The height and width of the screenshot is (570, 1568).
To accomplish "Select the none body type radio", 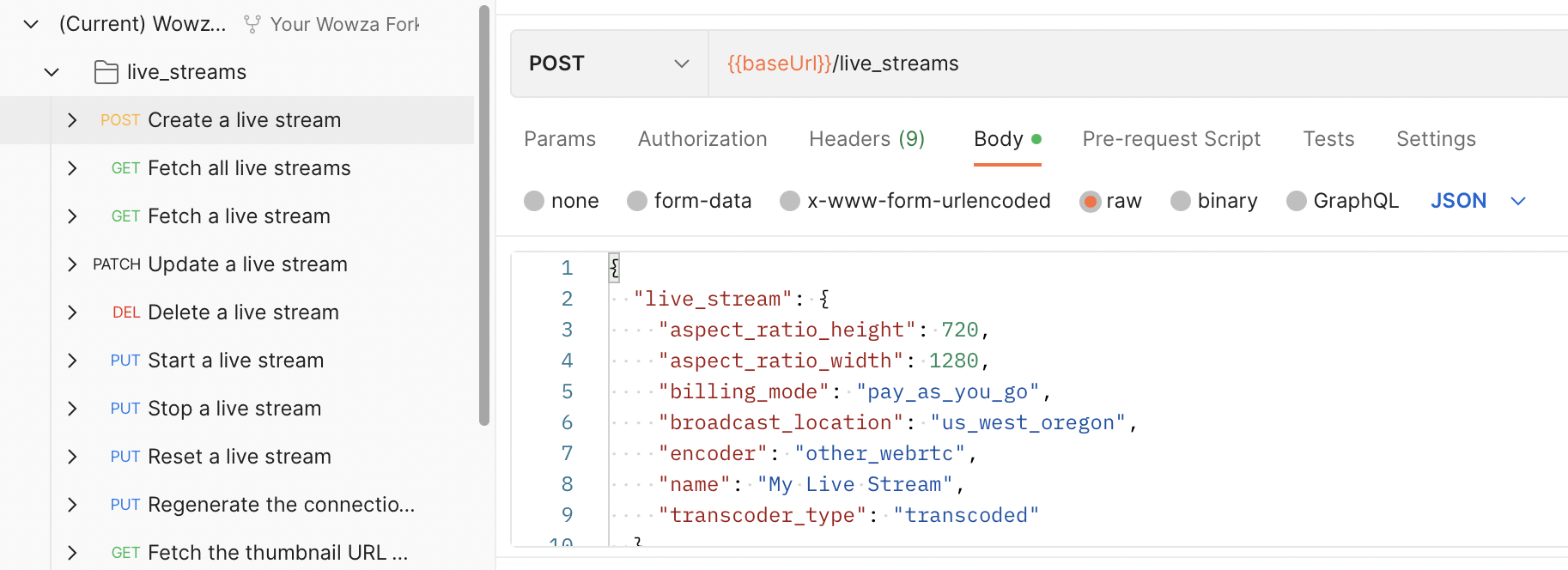I will tap(534, 201).
